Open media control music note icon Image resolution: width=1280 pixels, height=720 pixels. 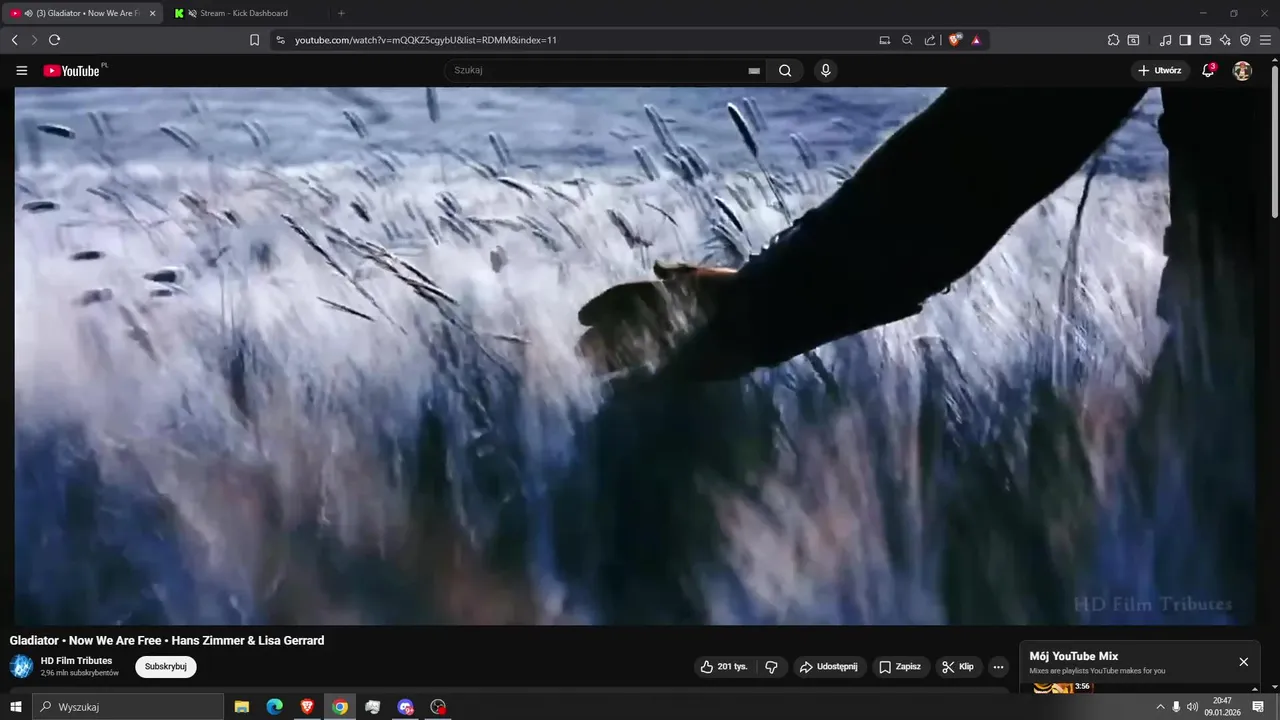(1166, 40)
